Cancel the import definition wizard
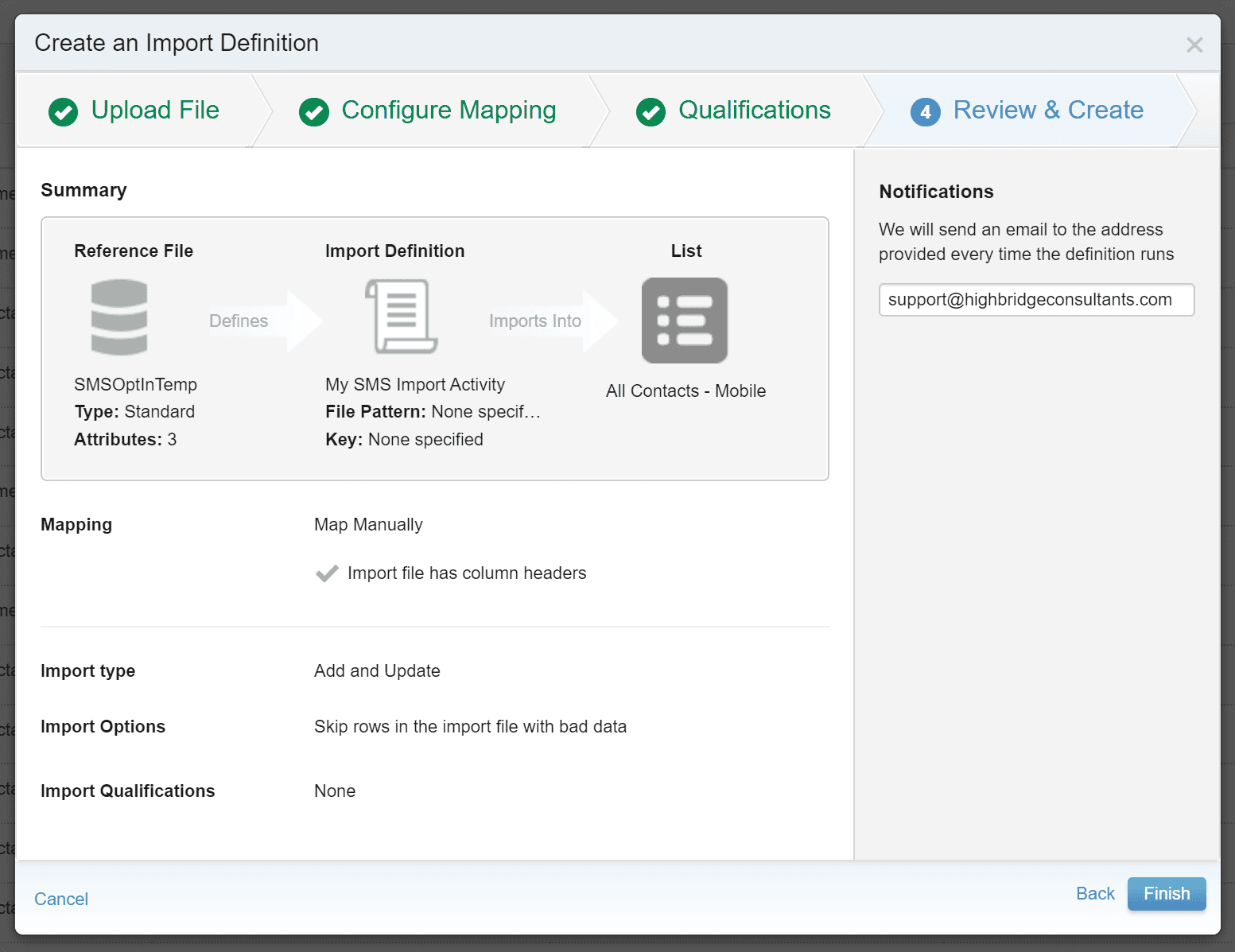The width and height of the screenshot is (1235, 952). (61, 900)
